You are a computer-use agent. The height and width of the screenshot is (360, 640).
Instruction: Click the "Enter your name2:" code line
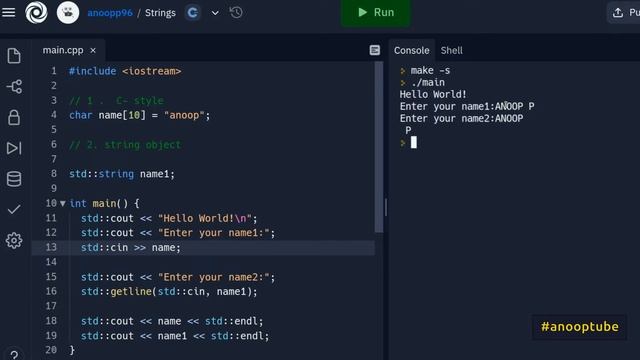coord(178,277)
